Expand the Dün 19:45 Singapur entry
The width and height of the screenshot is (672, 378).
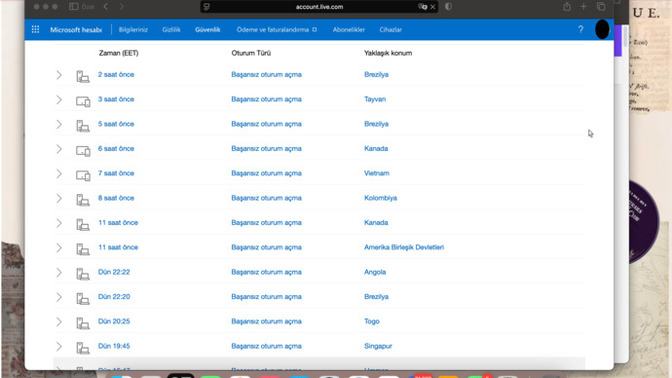(x=59, y=347)
